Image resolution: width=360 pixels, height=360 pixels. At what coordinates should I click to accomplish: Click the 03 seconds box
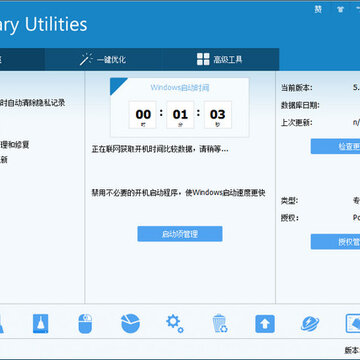217,115
